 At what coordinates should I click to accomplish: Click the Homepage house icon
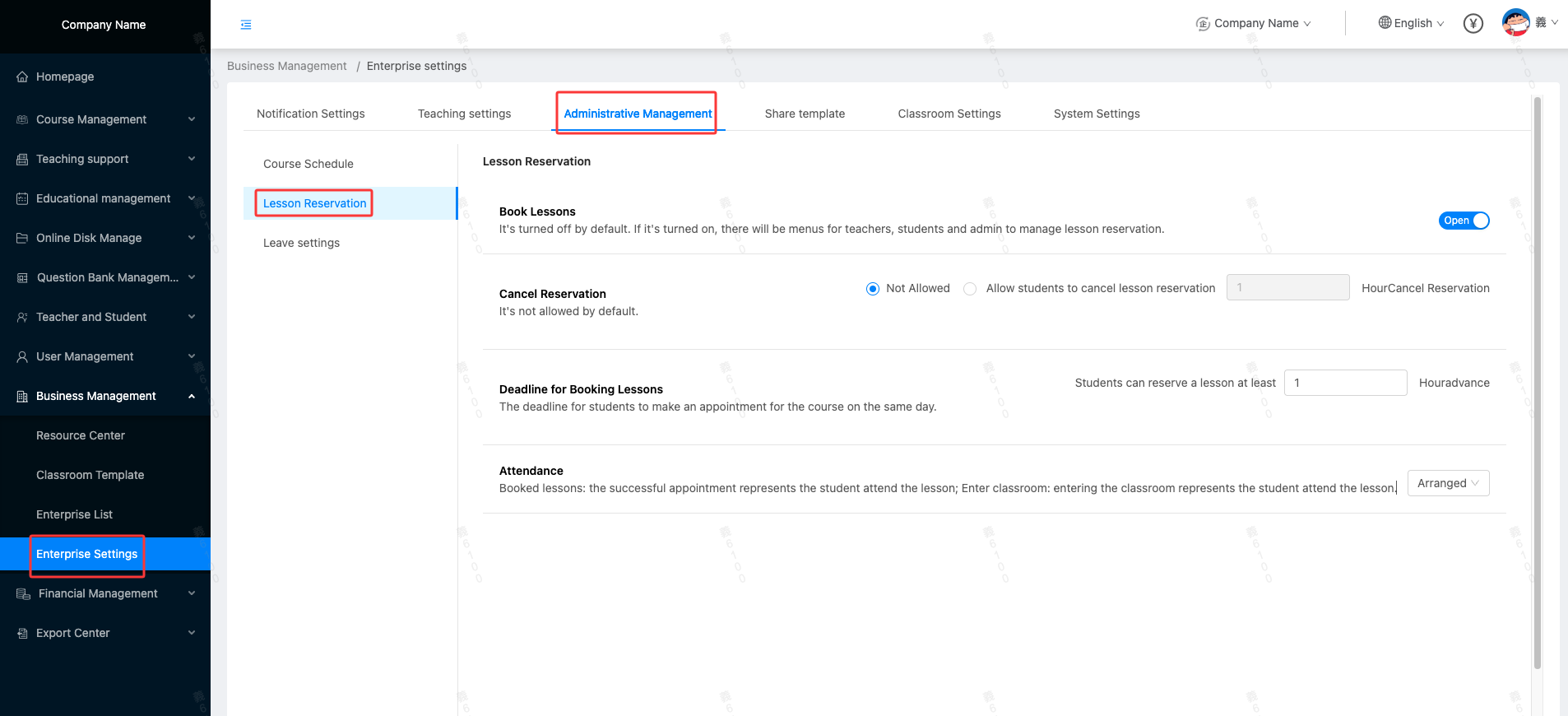point(22,77)
